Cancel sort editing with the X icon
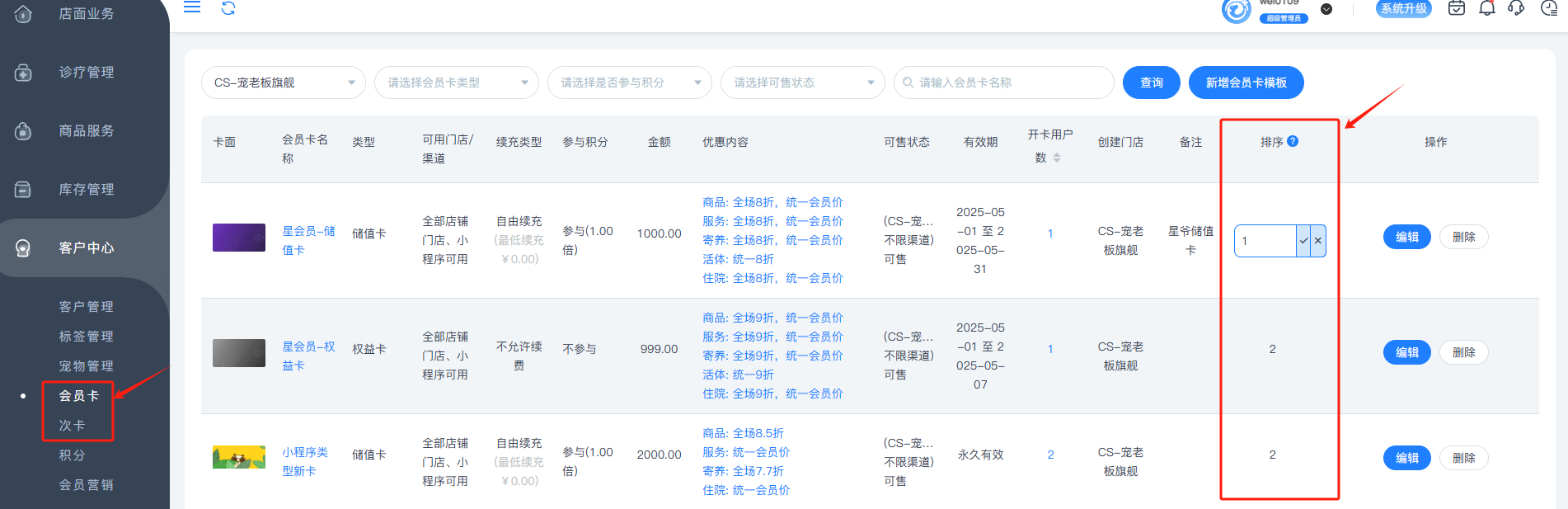1568x509 pixels. pyautogui.click(x=1318, y=241)
